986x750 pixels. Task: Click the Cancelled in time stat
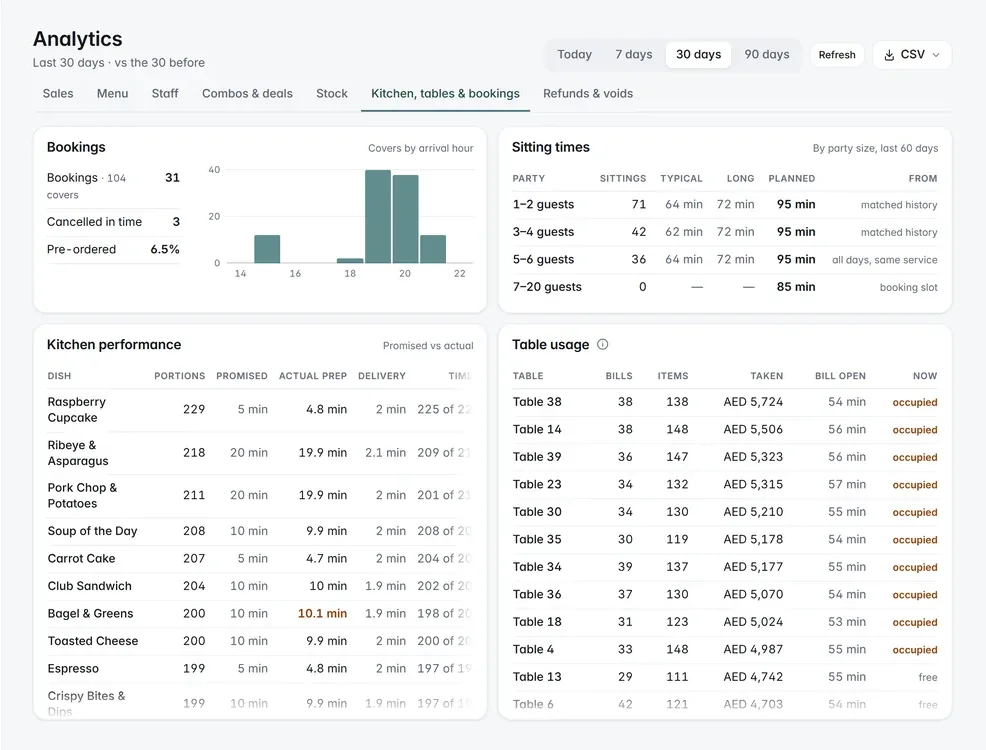pyautogui.click(x=113, y=222)
